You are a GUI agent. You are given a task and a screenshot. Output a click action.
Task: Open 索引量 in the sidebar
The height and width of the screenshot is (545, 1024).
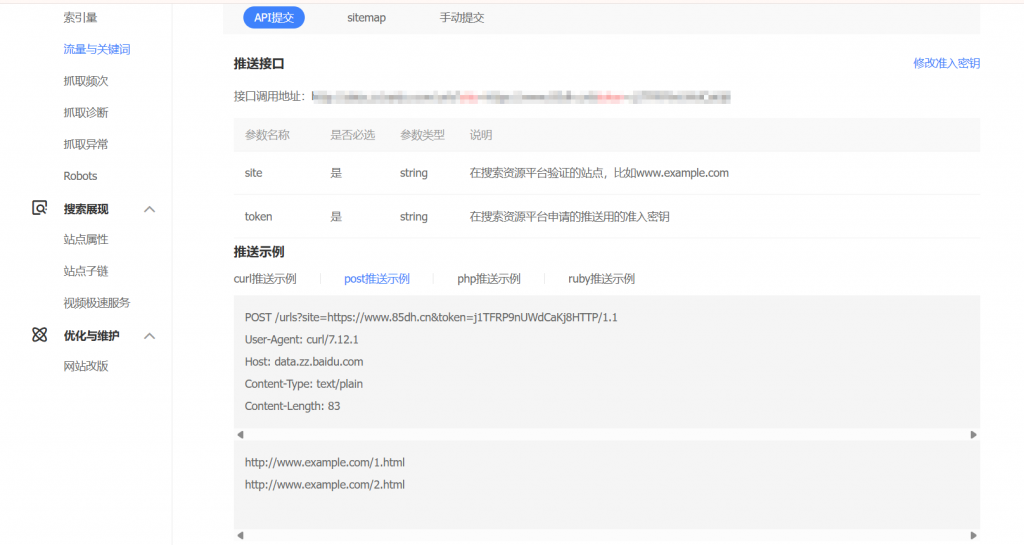80,18
